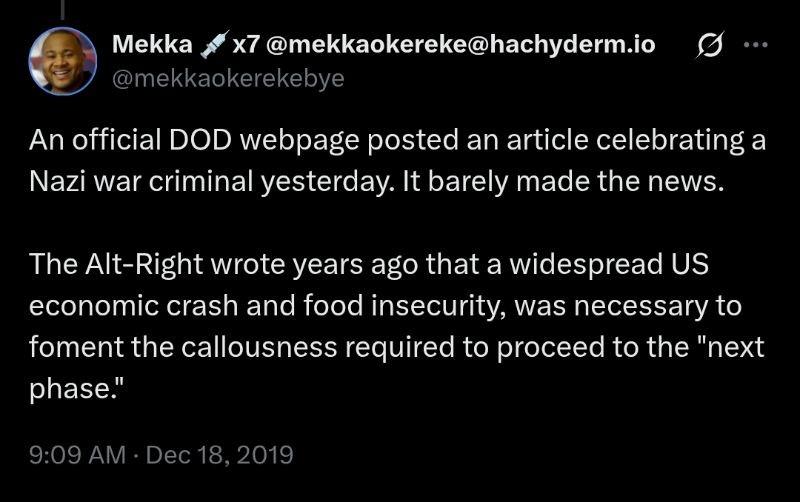Click the "x7" text after the syringe

point(245,45)
